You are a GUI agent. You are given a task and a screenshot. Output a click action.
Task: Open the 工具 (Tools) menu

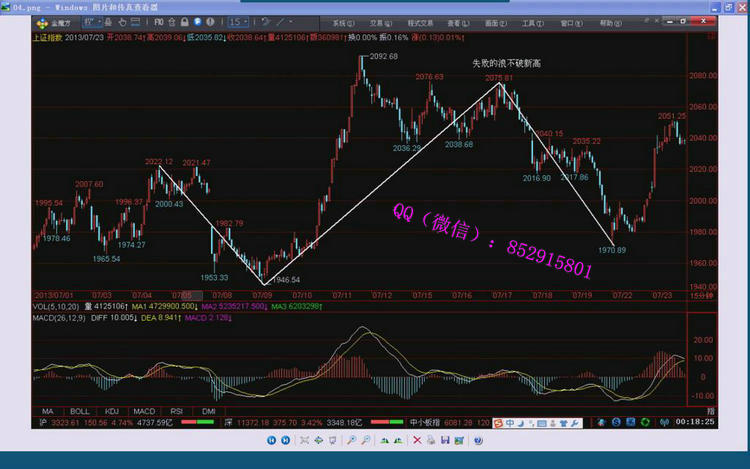[535, 21]
